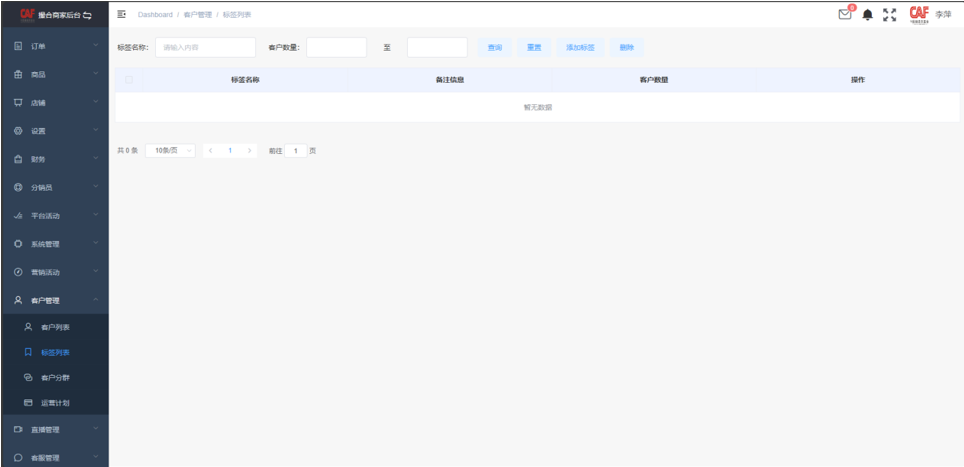Expand the 系统管理 menu chevron
This screenshot has height=467, width=964.
[x=96, y=243]
